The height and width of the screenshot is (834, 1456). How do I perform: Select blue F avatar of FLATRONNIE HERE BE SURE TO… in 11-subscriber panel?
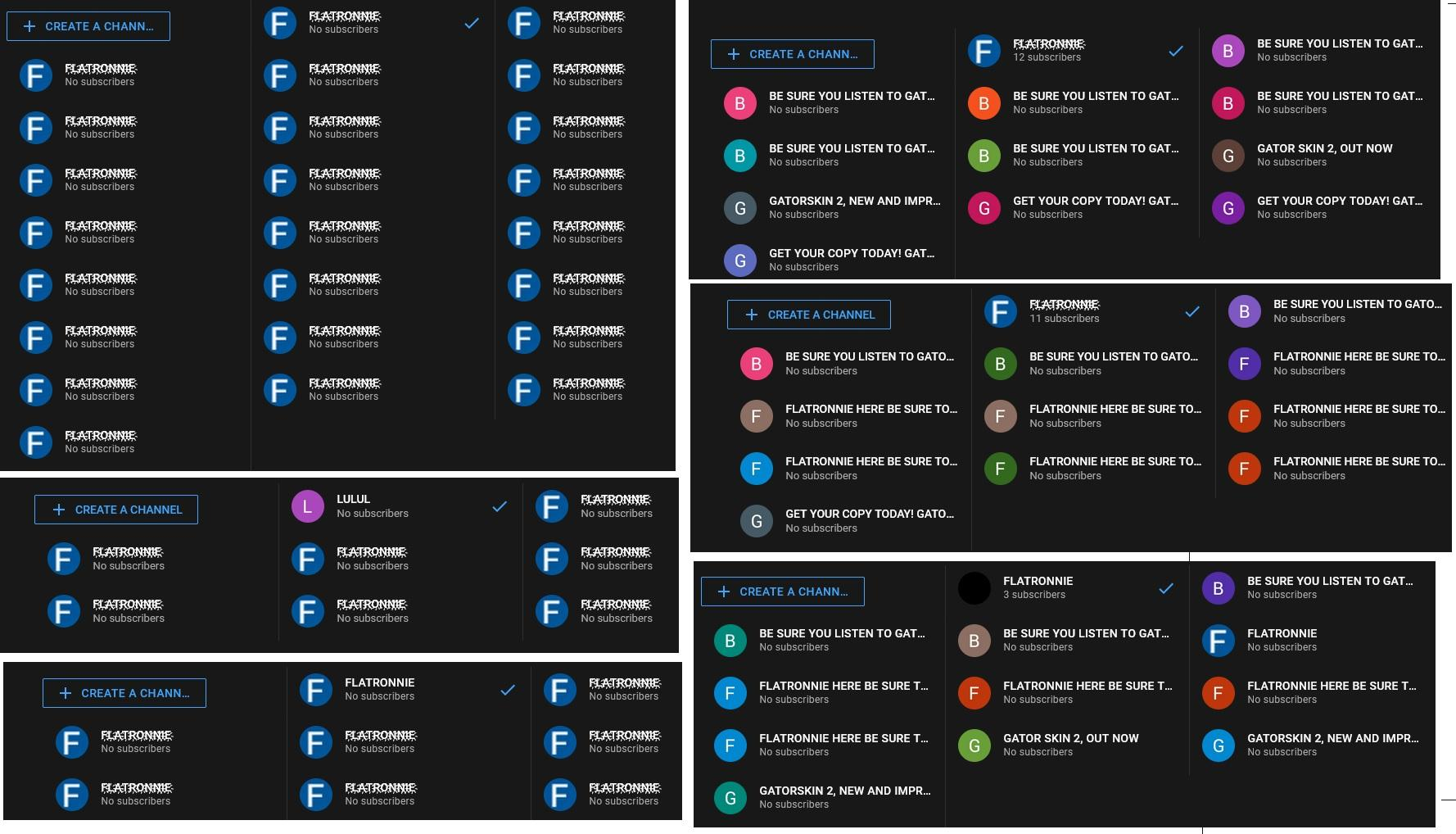[757, 469]
